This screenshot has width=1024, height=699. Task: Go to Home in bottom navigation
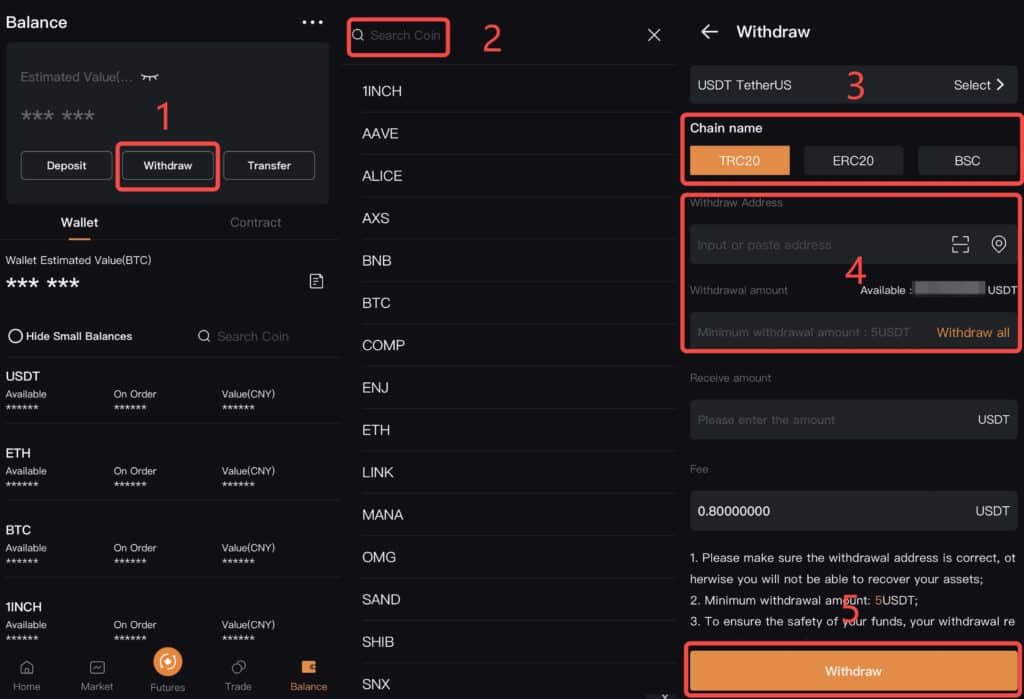tap(26, 675)
